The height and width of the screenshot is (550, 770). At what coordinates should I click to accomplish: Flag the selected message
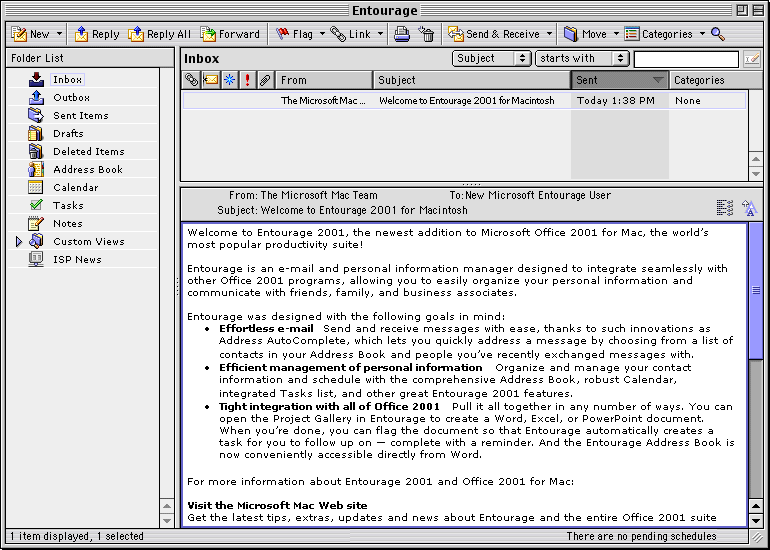point(294,34)
